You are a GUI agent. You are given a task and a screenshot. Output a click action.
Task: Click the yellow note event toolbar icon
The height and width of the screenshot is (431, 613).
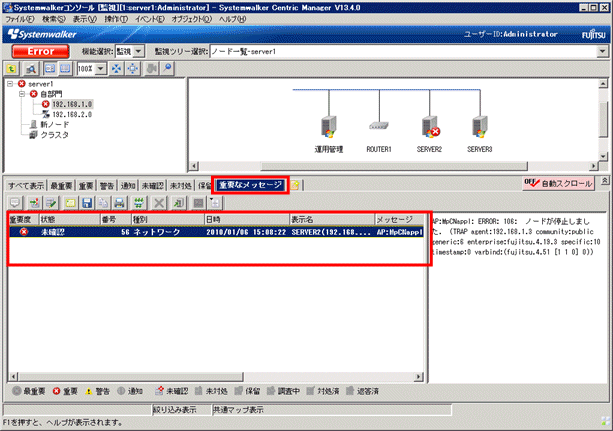70,203
